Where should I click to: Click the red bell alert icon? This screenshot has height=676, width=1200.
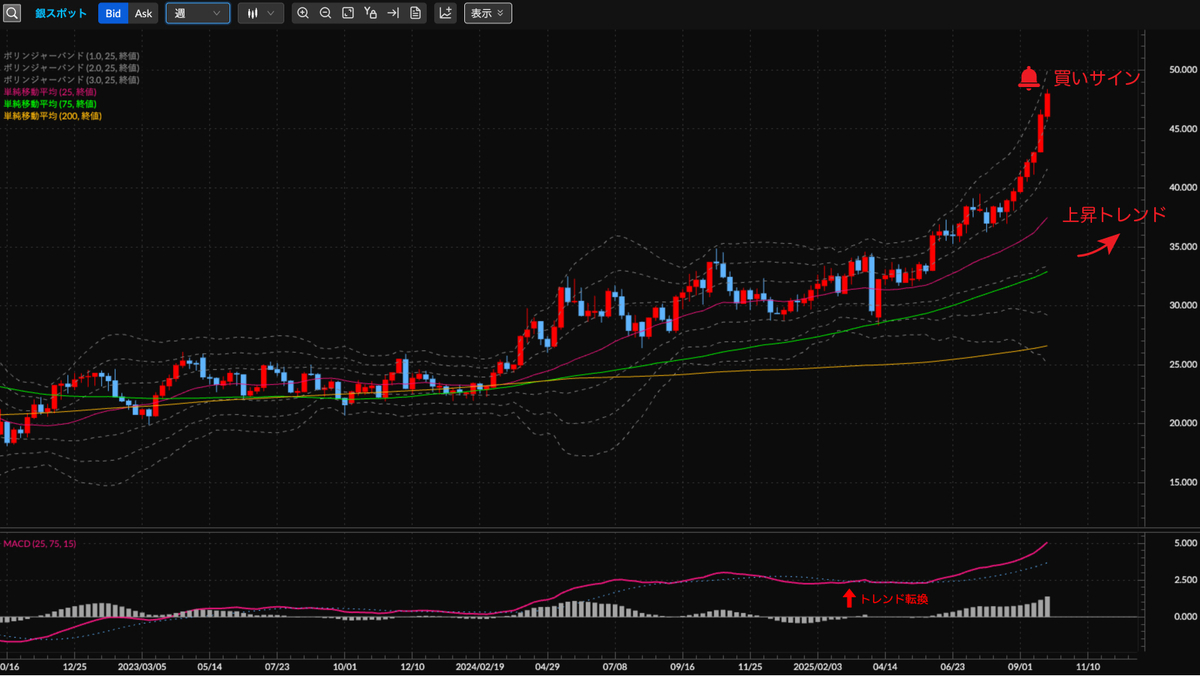pyautogui.click(x=1029, y=78)
